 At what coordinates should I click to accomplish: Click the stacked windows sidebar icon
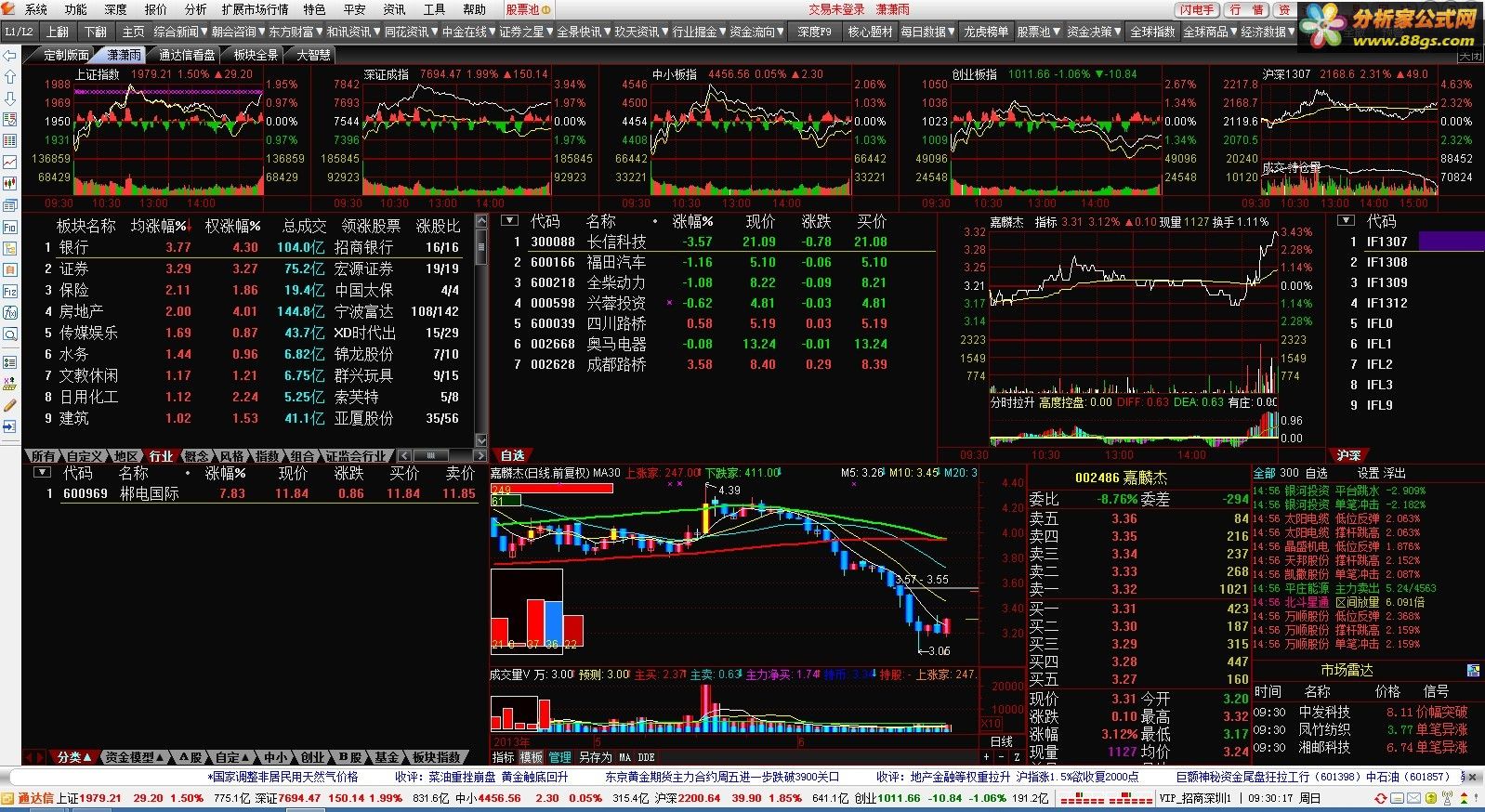[10, 205]
